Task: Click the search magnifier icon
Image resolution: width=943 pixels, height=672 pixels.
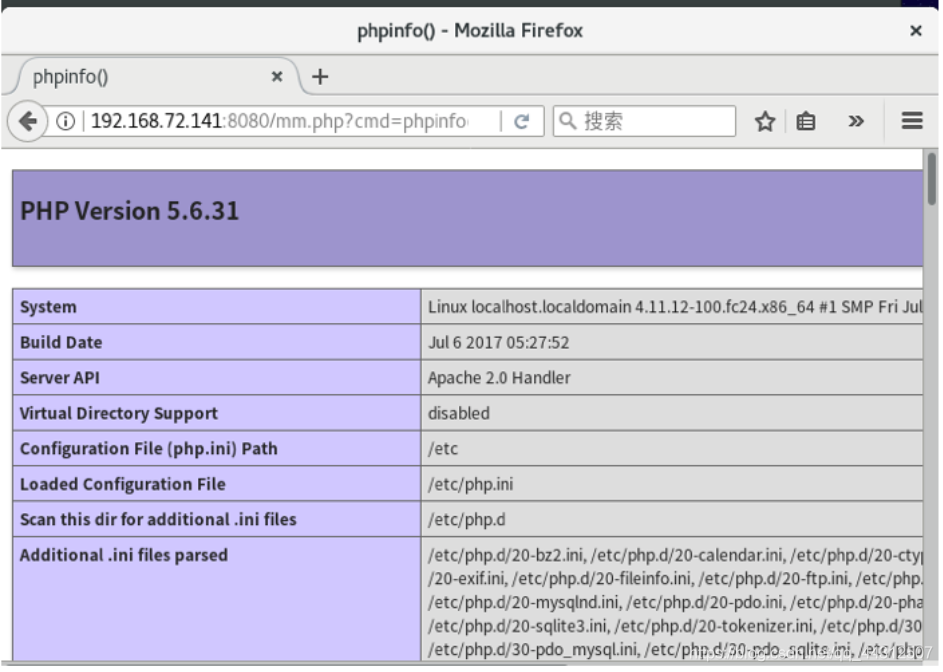Action: pos(567,121)
